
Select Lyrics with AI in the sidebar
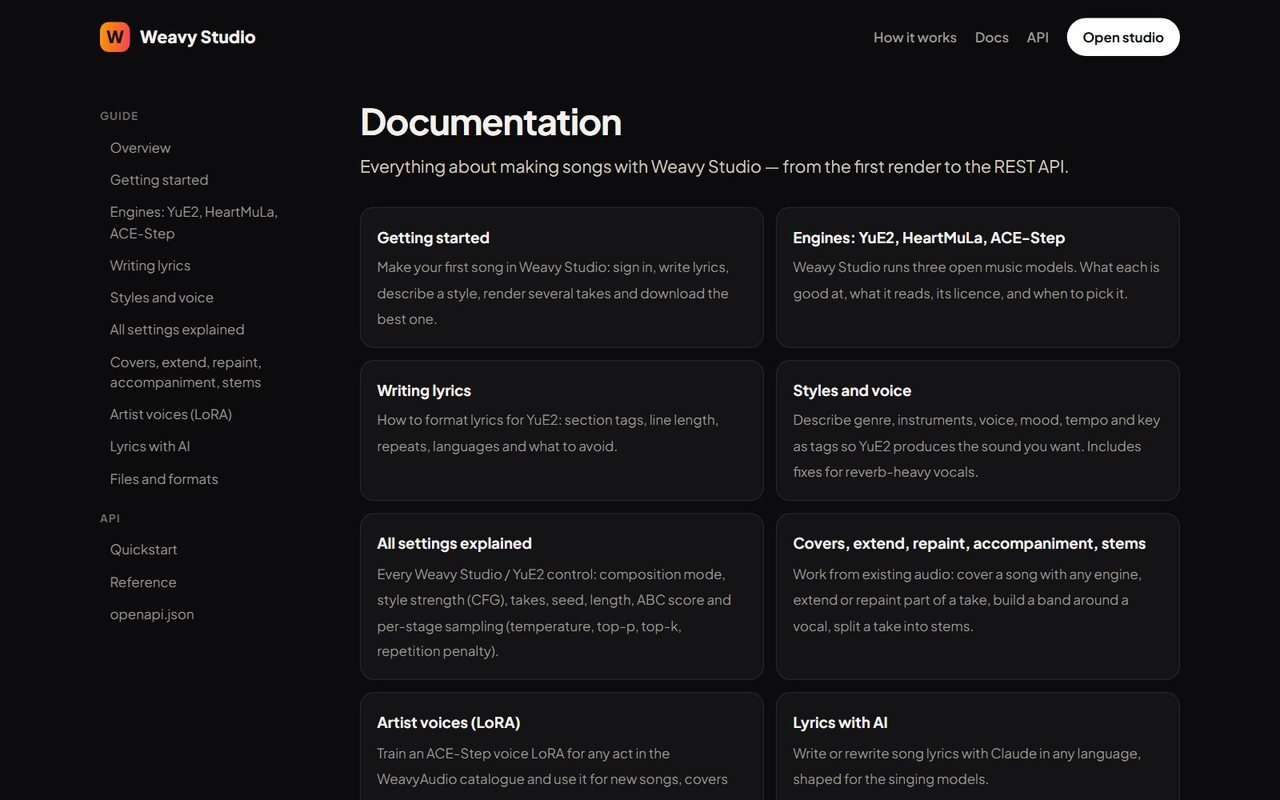click(150, 446)
